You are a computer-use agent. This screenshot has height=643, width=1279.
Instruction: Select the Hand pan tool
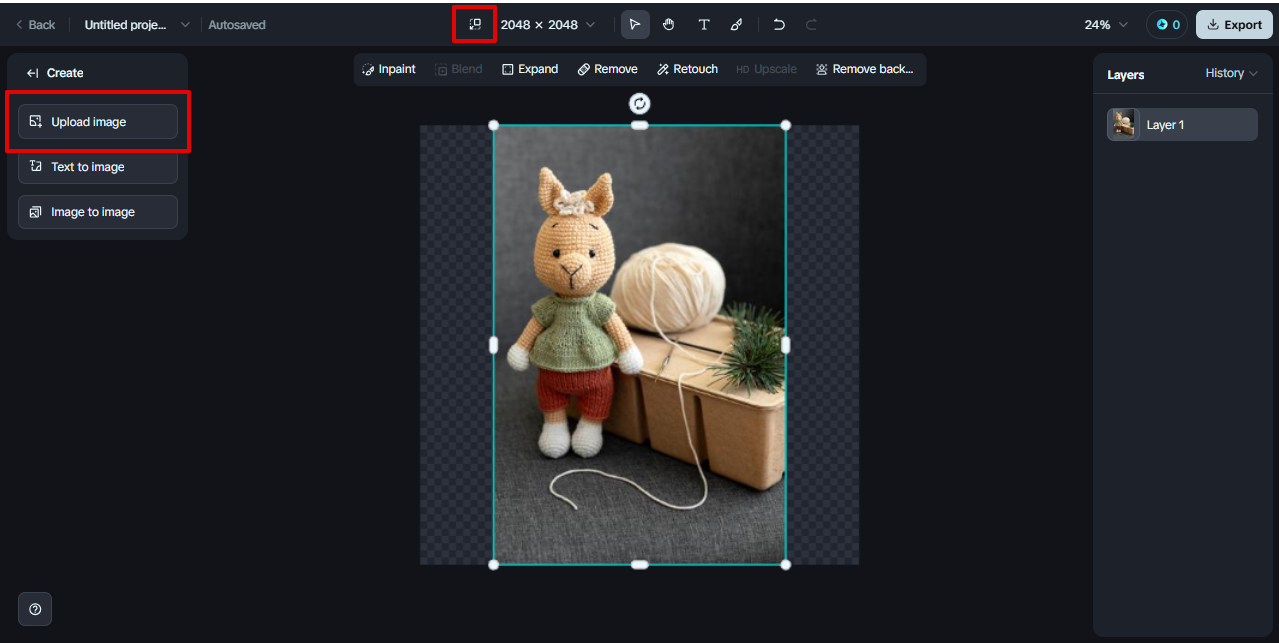(669, 25)
